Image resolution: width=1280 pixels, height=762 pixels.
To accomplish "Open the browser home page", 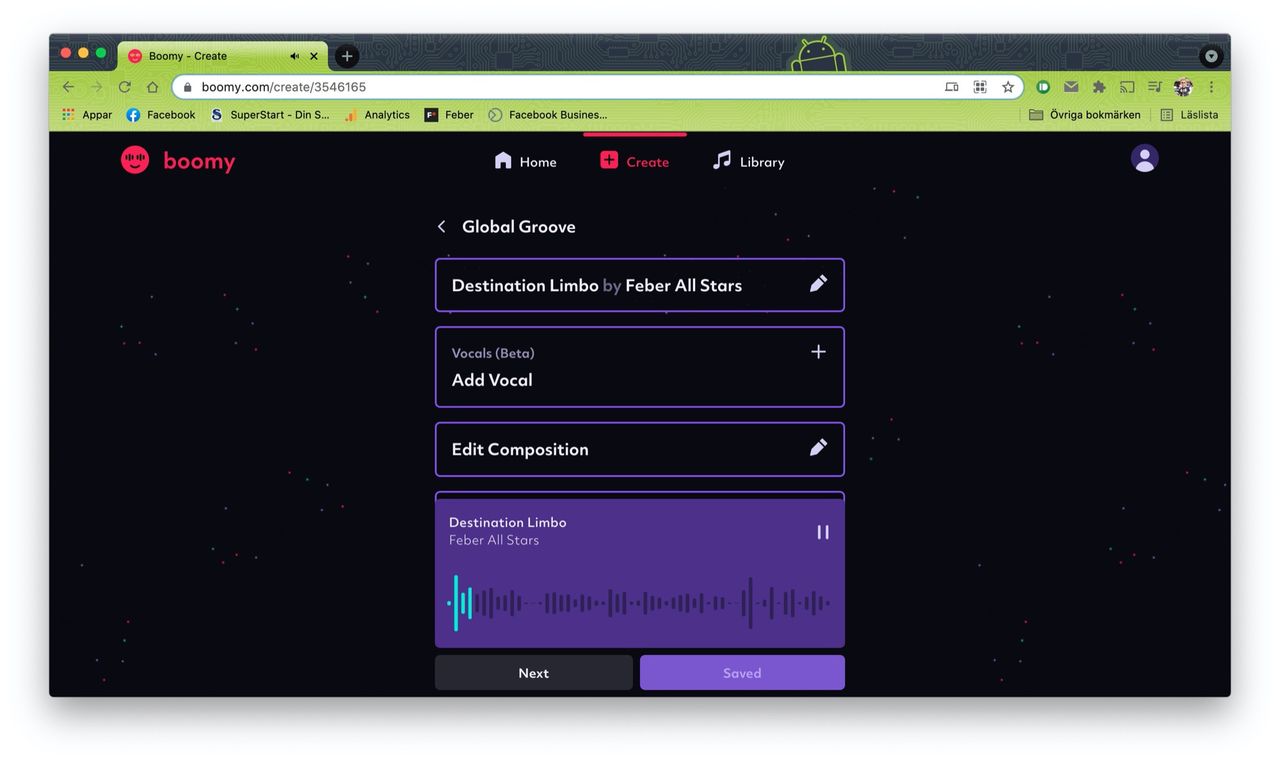I will click(x=152, y=87).
